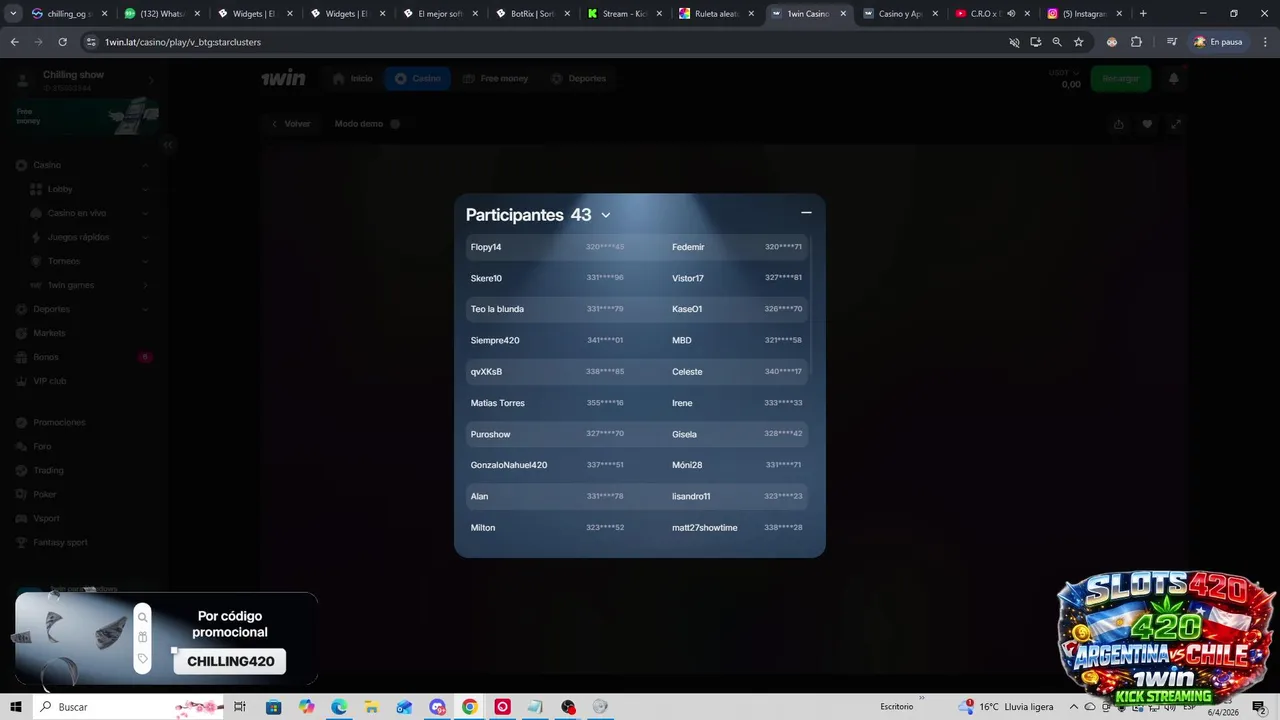Image resolution: width=1280 pixels, height=720 pixels.
Task: Expand the Juegos rápidos submenu
Action: tap(145, 237)
